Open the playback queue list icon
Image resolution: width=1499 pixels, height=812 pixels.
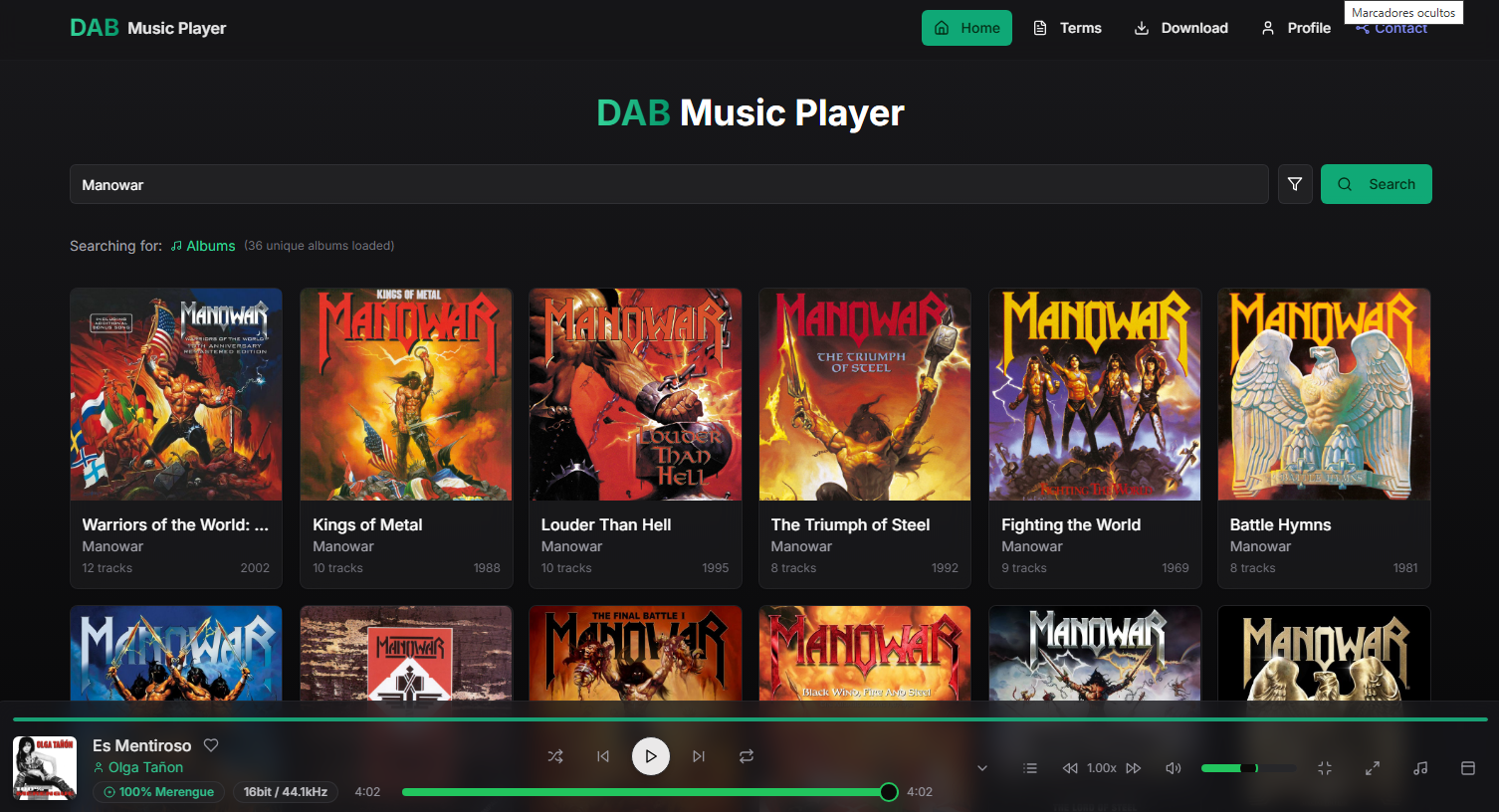click(x=1030, y=768)
